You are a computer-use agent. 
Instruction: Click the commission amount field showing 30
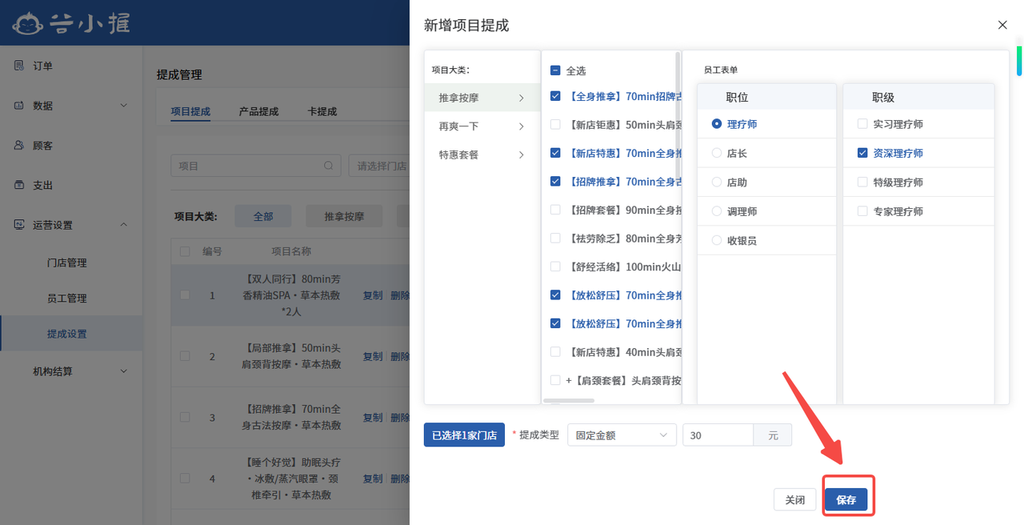718,435
